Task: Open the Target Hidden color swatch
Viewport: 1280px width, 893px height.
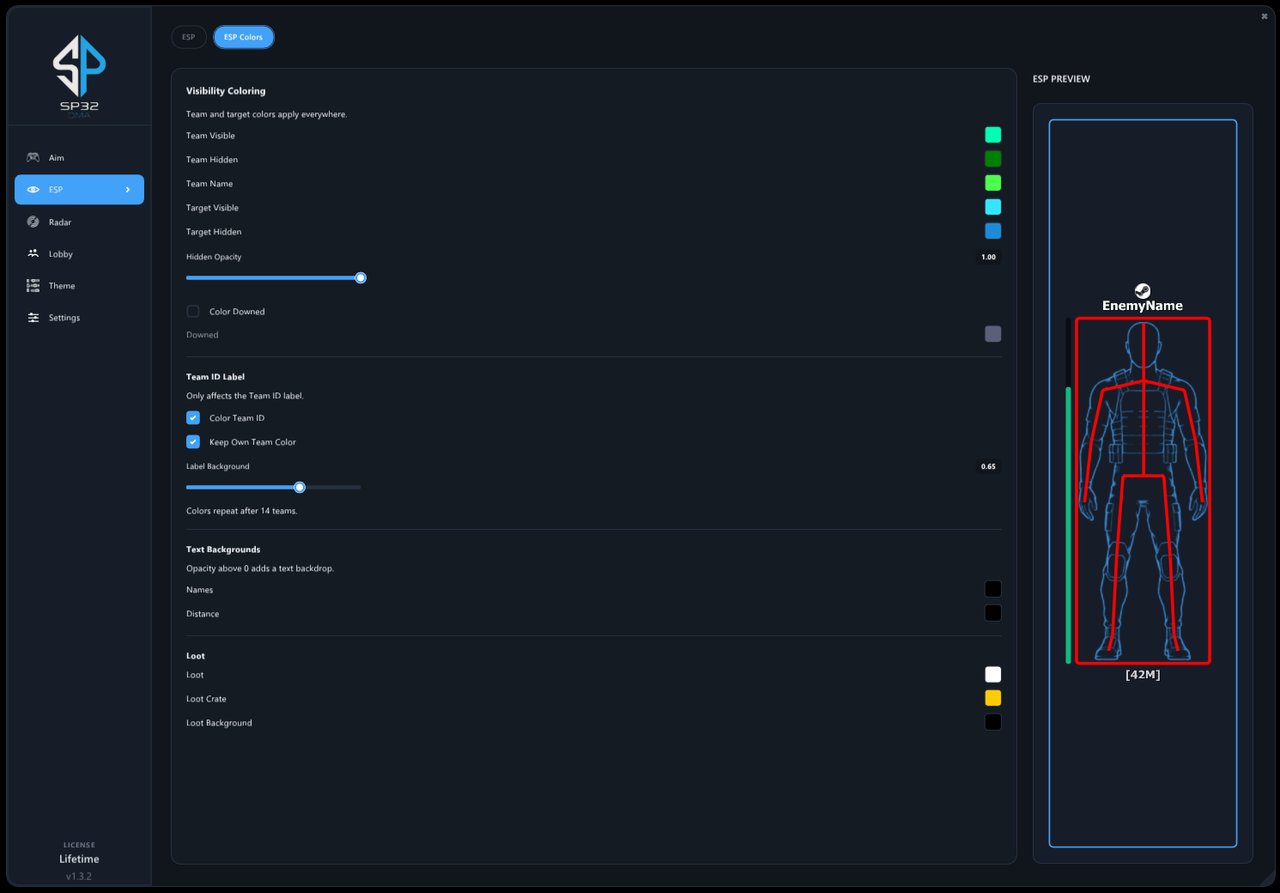Action: 993,231
